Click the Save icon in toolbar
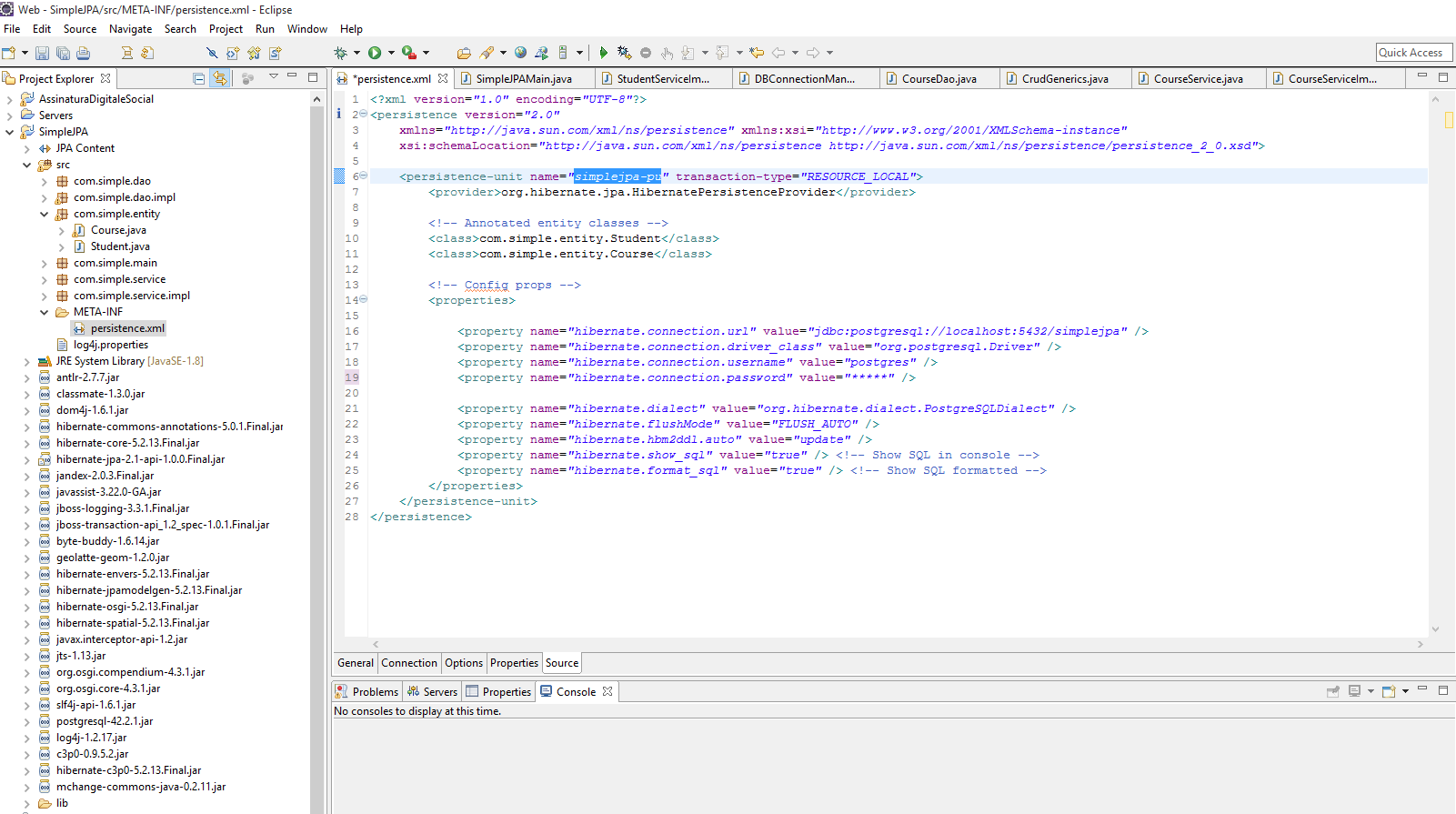Viewport: 1456px width, 814px height. tap(42, 54)
